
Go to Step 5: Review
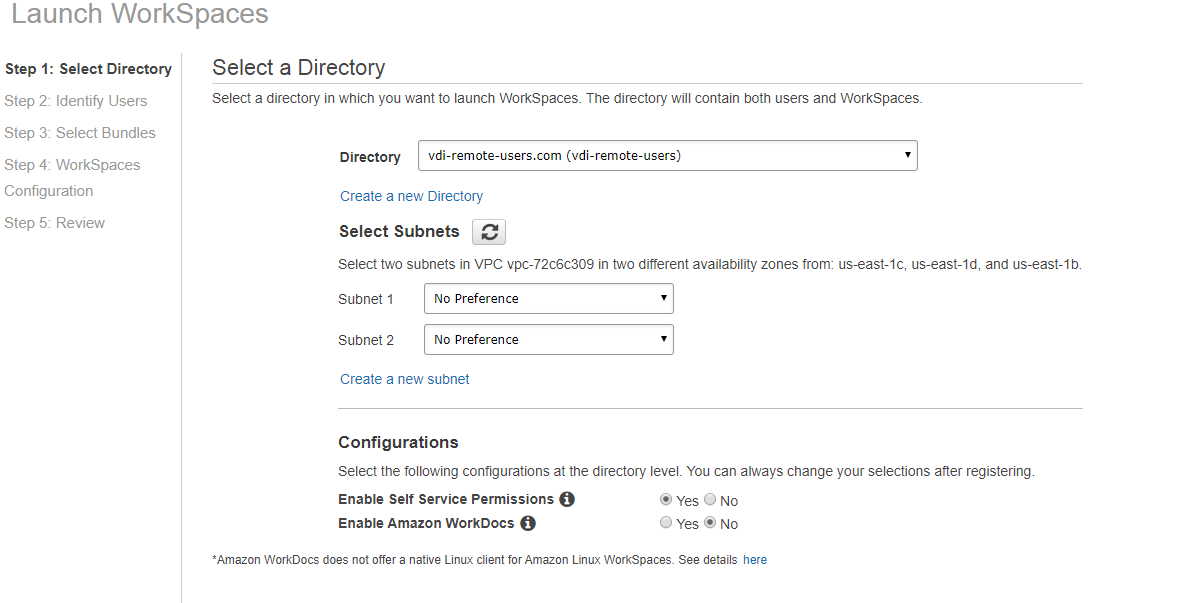55,223
